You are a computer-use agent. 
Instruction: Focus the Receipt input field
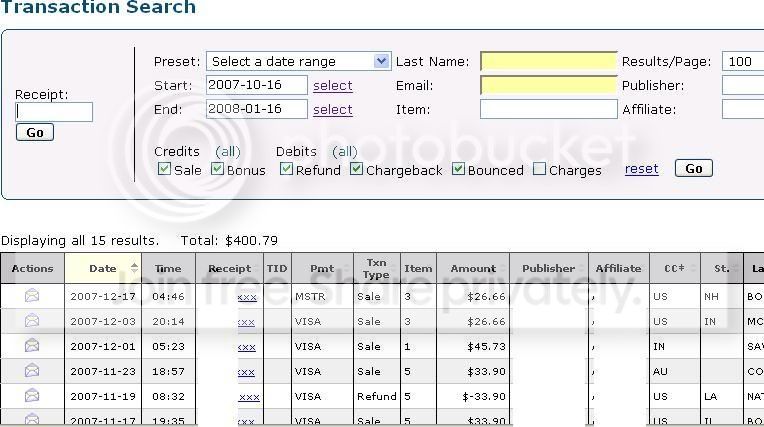click(x=54, y=112)
